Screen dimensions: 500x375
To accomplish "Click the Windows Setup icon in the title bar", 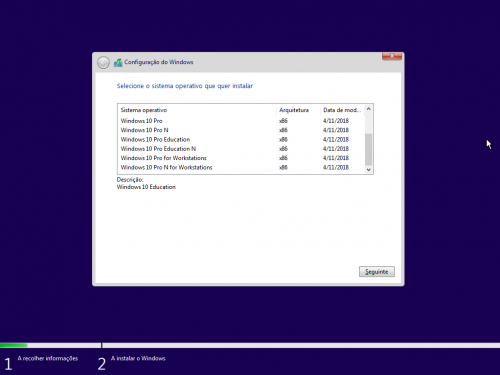I will coord(118,62).
